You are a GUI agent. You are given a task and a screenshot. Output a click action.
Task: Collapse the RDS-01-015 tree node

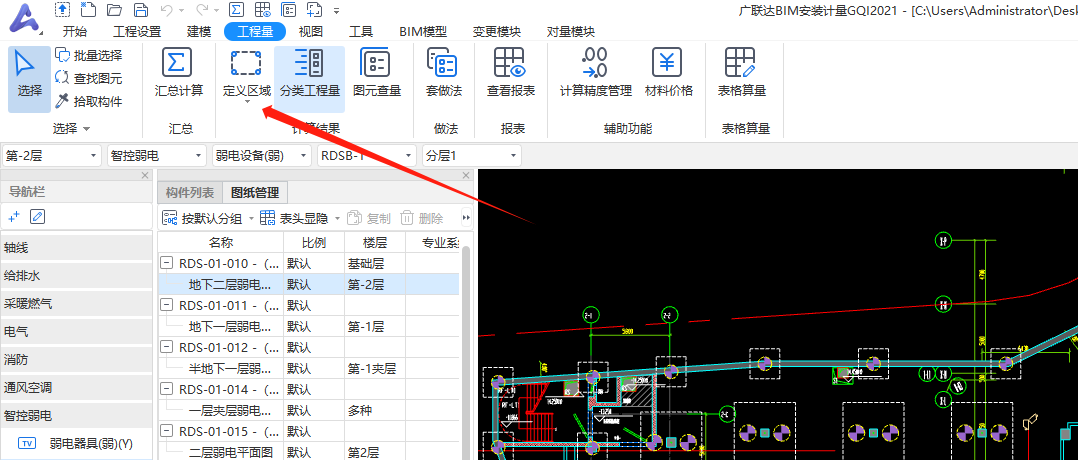point(166,431)
